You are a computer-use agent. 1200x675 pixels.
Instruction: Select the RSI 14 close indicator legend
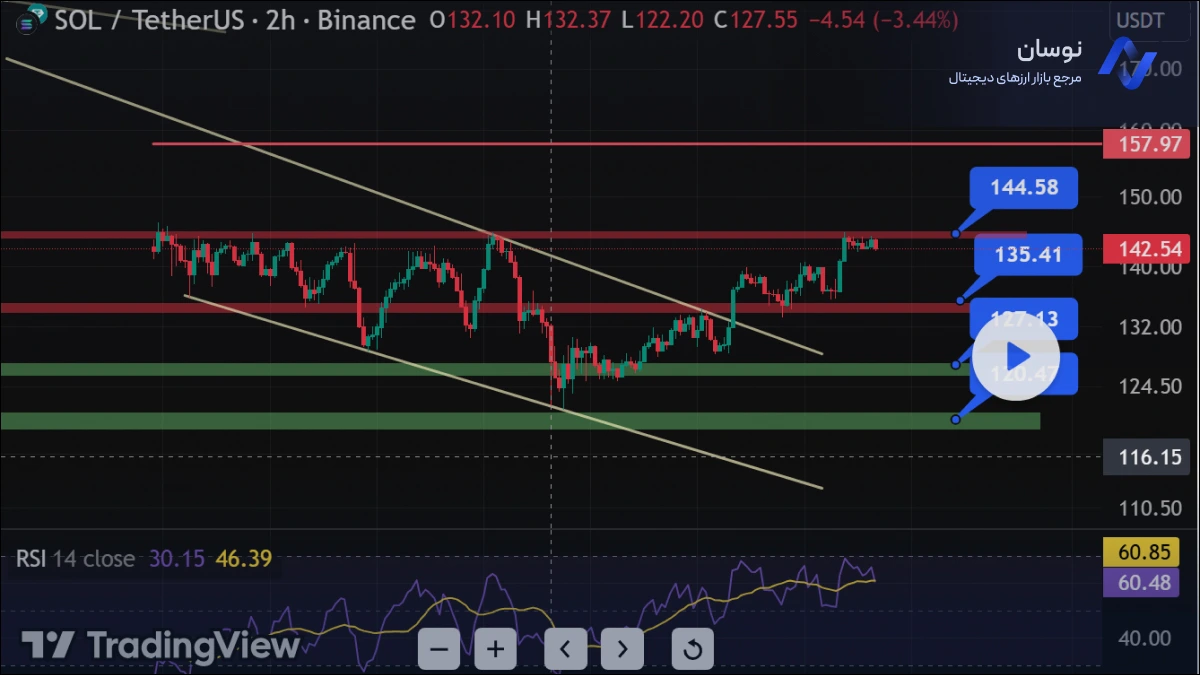(x=75, y=558)
